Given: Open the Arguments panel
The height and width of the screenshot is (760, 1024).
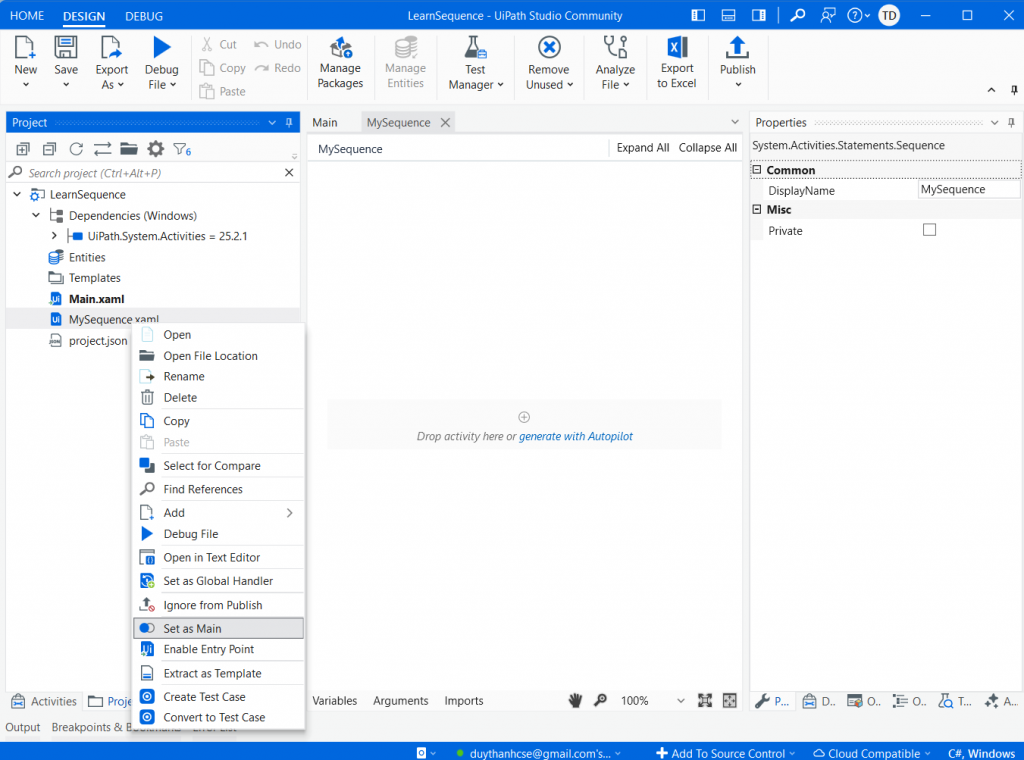Looking at the screenshot, I should pyautogui.click(x=400, y=701).
